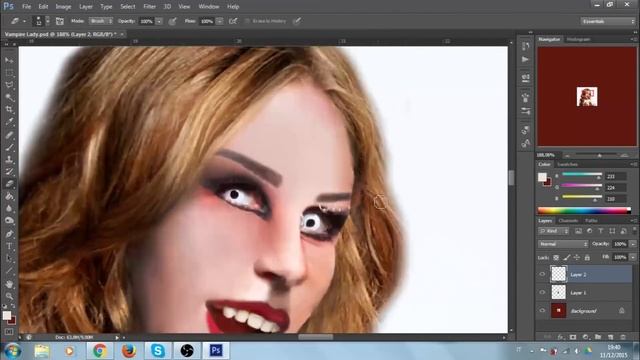Click the new group folder icon
This screenshot has height=360, width=640.
(x=598, y=337)
